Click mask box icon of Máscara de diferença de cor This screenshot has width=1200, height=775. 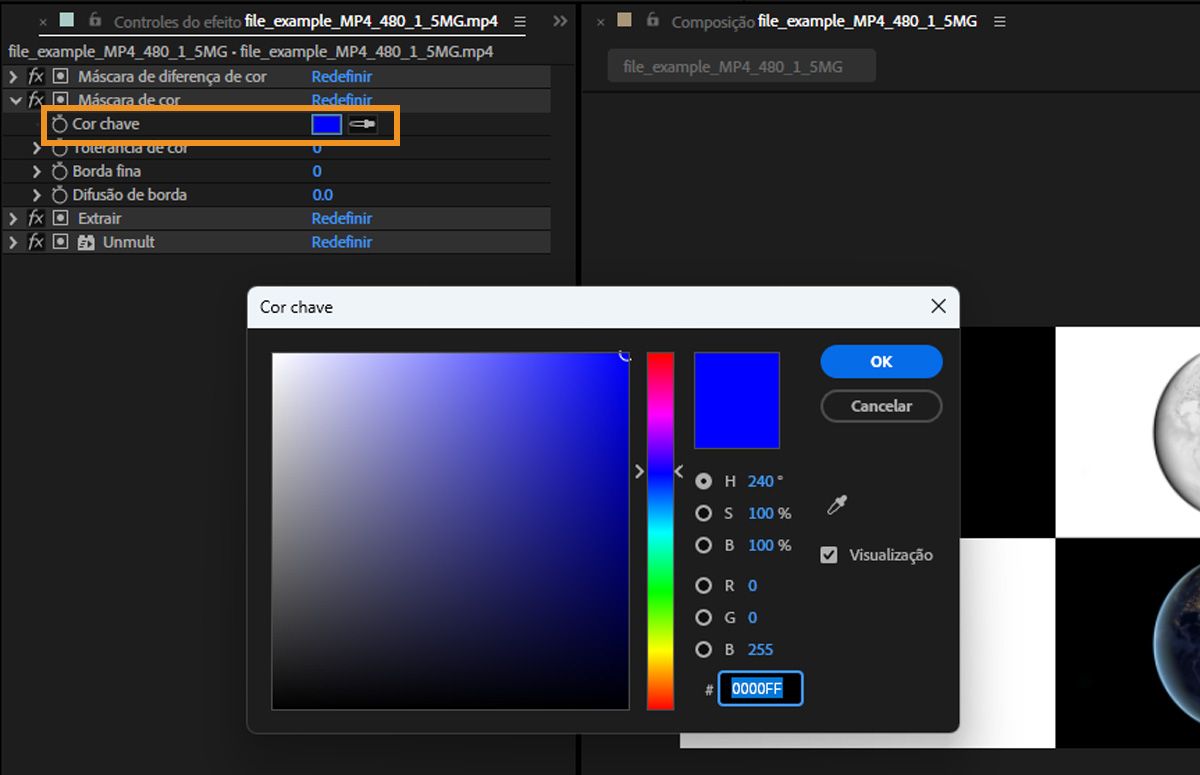[x=60, y=76]
